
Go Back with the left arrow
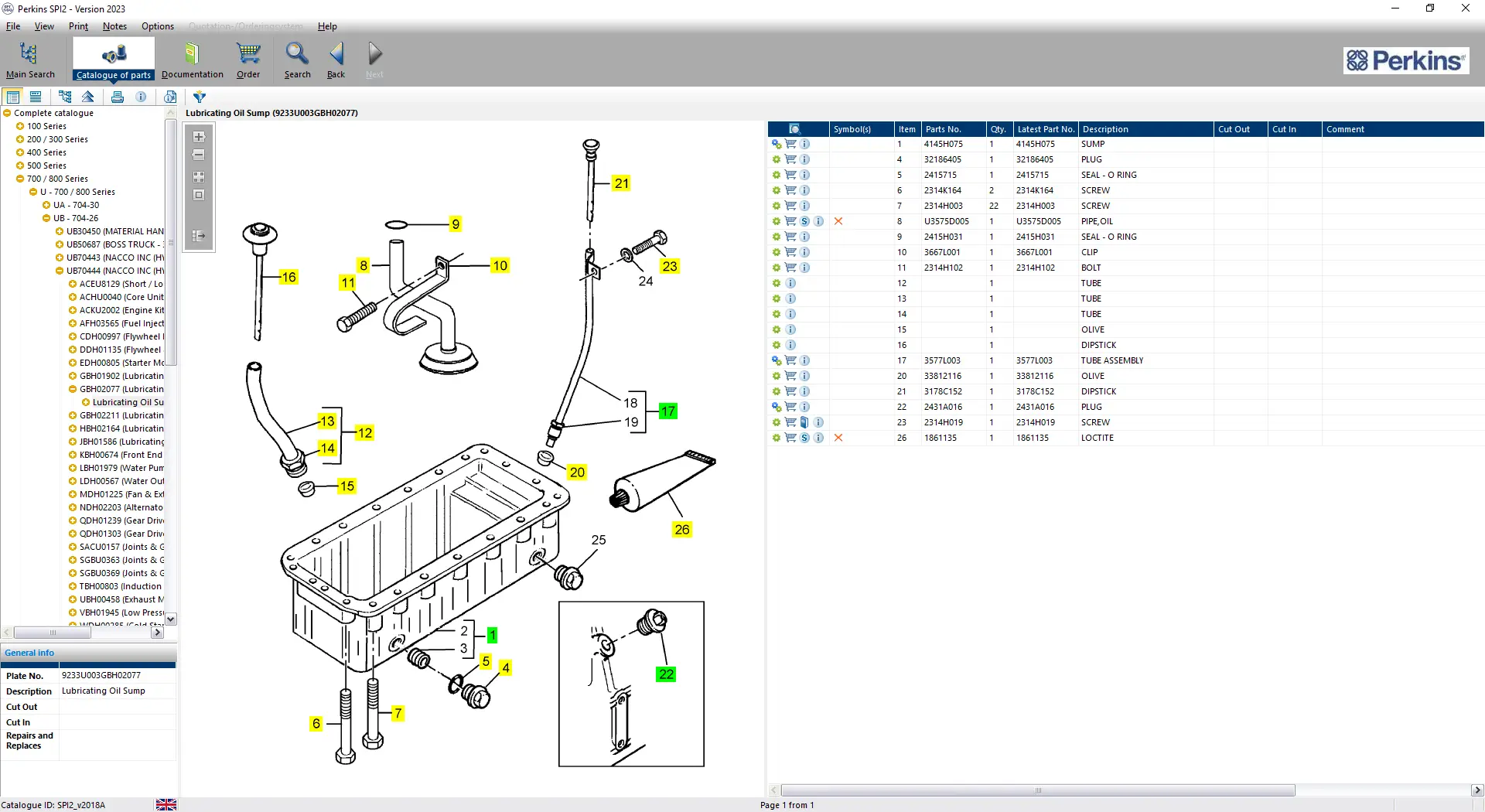pyautogui.click(x=336, y=60)
